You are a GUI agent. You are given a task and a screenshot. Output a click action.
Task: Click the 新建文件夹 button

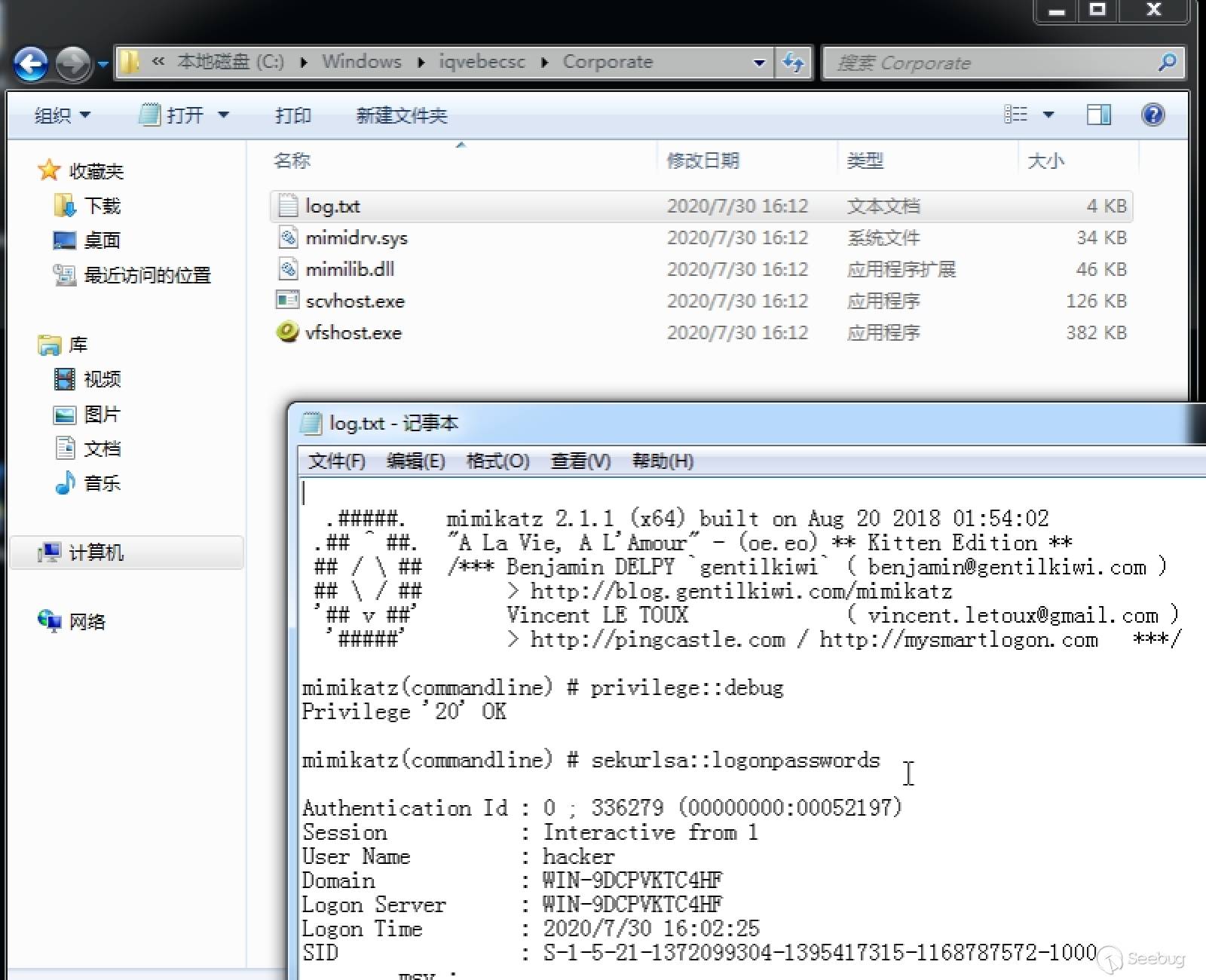coord(401,115)
